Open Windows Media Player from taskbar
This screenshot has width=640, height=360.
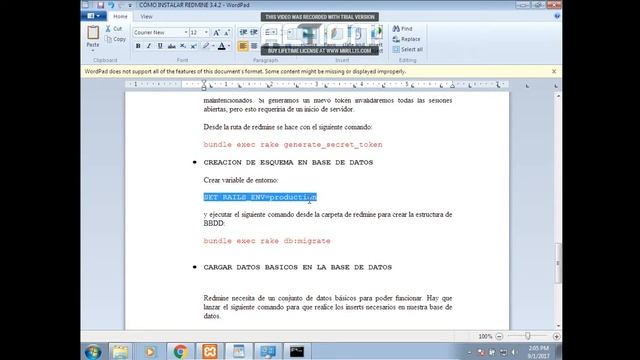point(150,351)
